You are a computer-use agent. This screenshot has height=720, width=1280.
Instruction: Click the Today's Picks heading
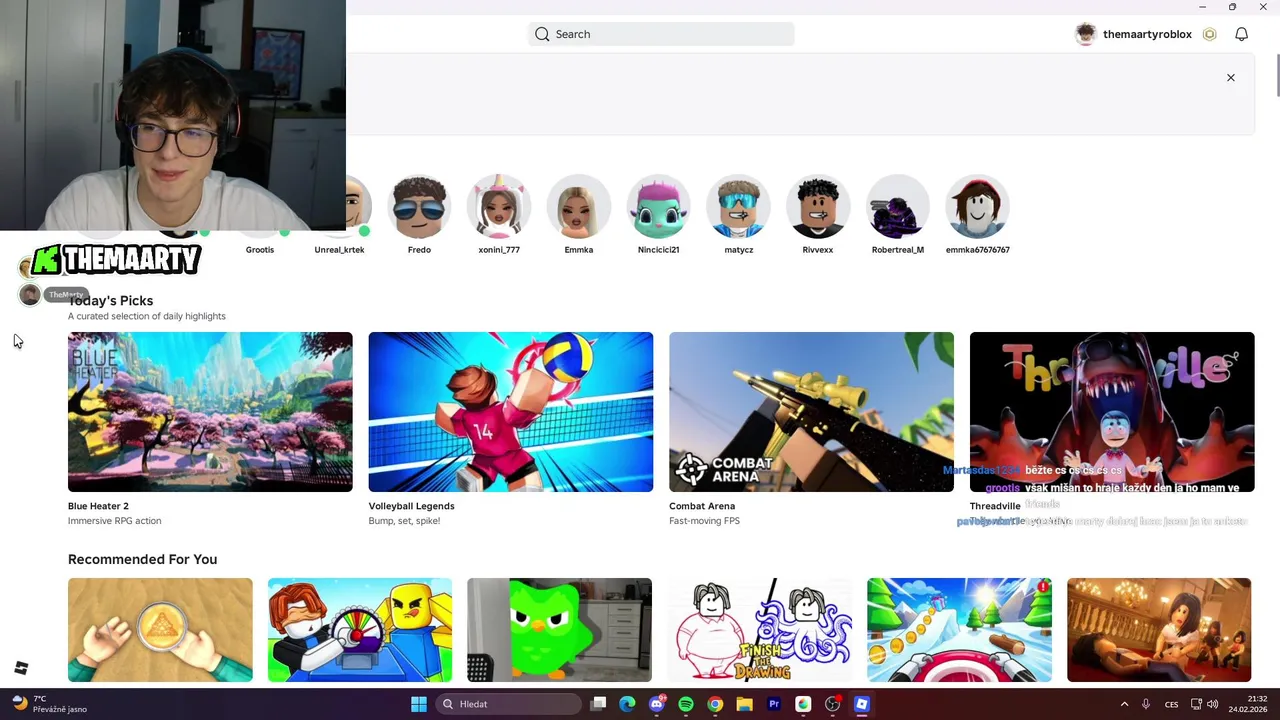pyautogui.click(x=111, y=300)
